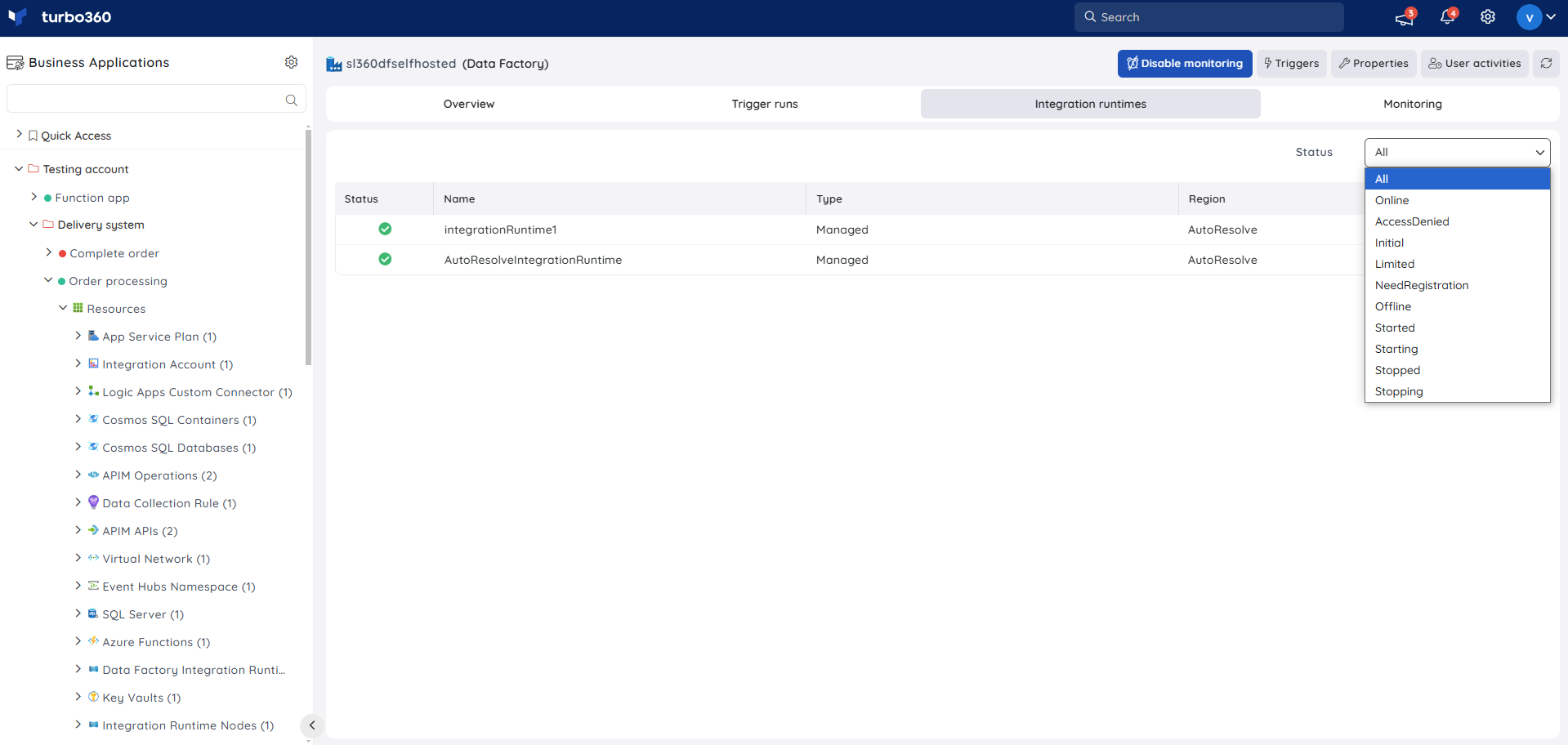The image size is (1568, 745).
Task: Switch to the Overview tab
Action: [469, 104]
